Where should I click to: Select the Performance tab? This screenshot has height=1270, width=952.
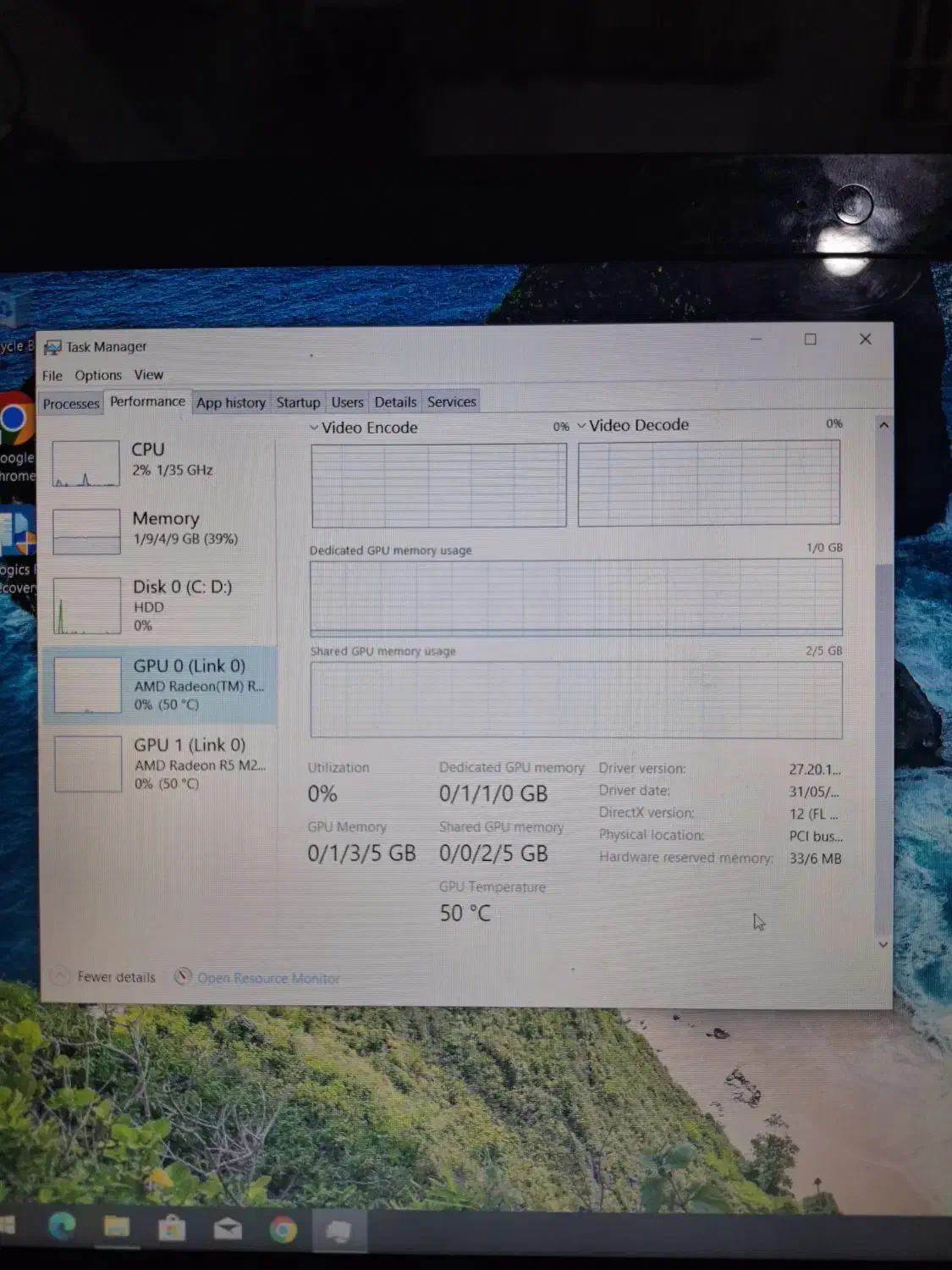[x=147, y=401]
